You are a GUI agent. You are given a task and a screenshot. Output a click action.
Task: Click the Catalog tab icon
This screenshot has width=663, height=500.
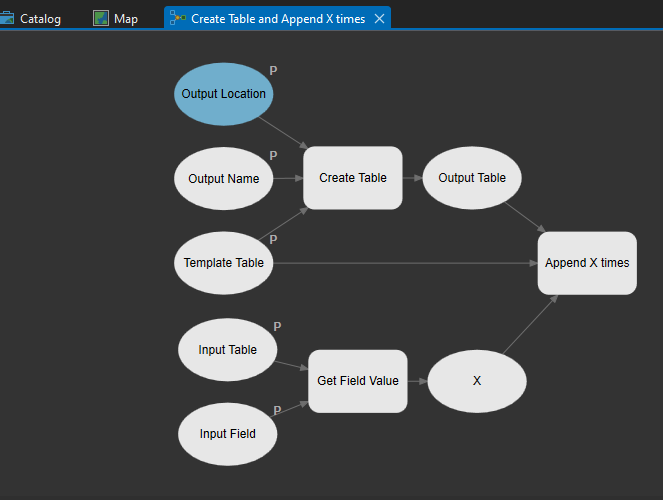[x=8, y=19]
